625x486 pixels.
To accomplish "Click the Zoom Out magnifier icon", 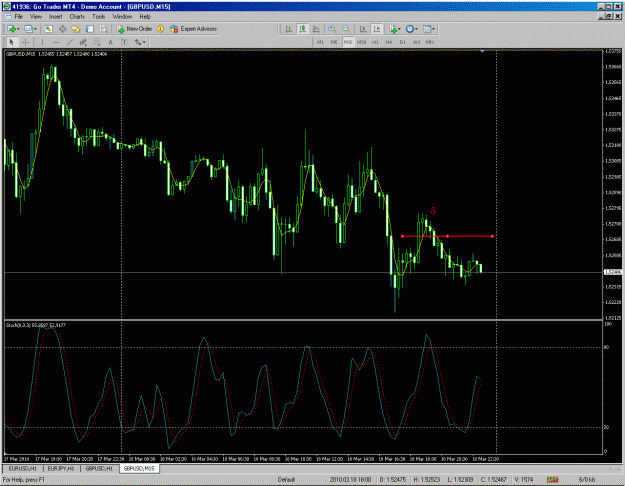I will (x=346, y=29).
